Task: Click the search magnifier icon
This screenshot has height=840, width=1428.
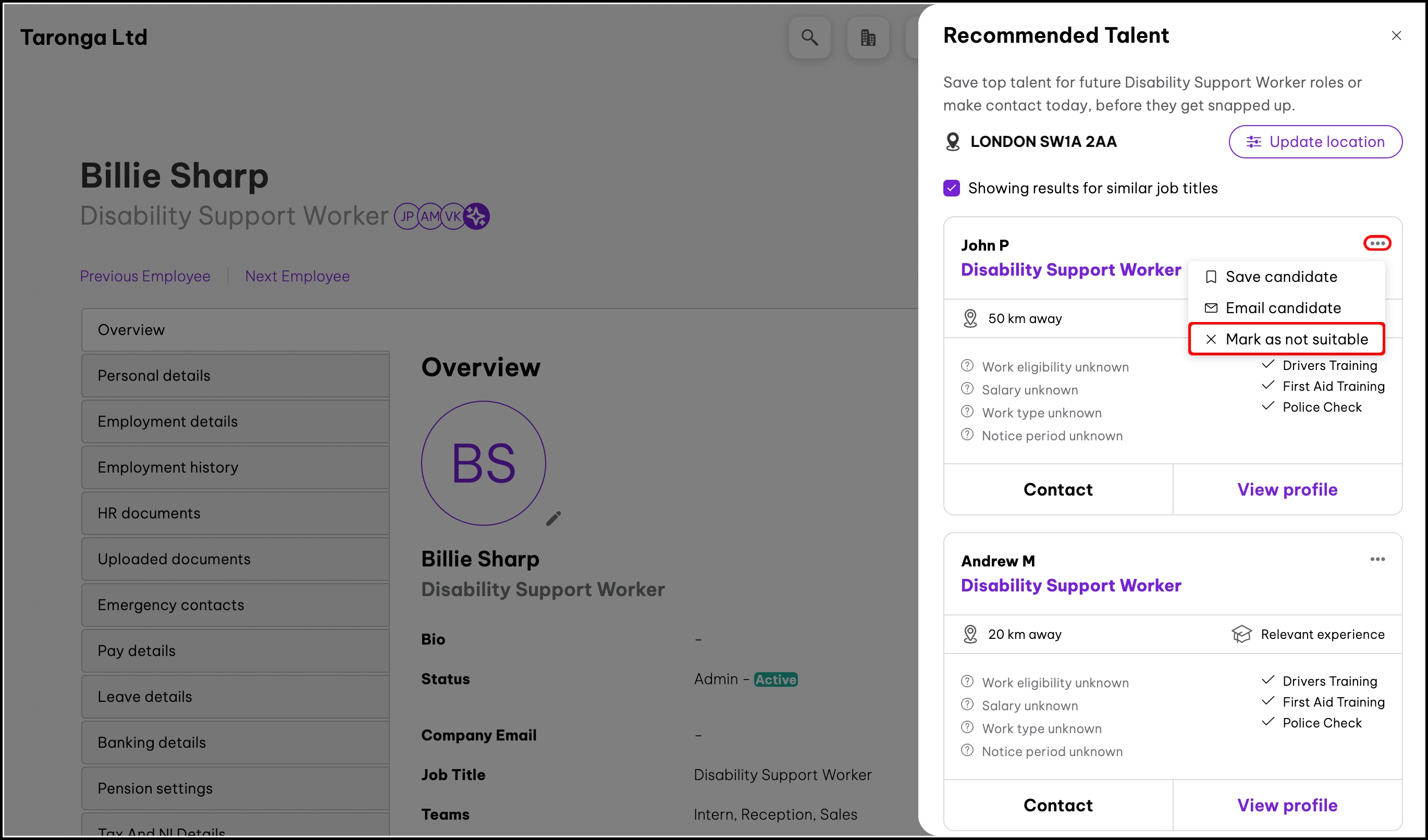Action: tap(809, 38)
